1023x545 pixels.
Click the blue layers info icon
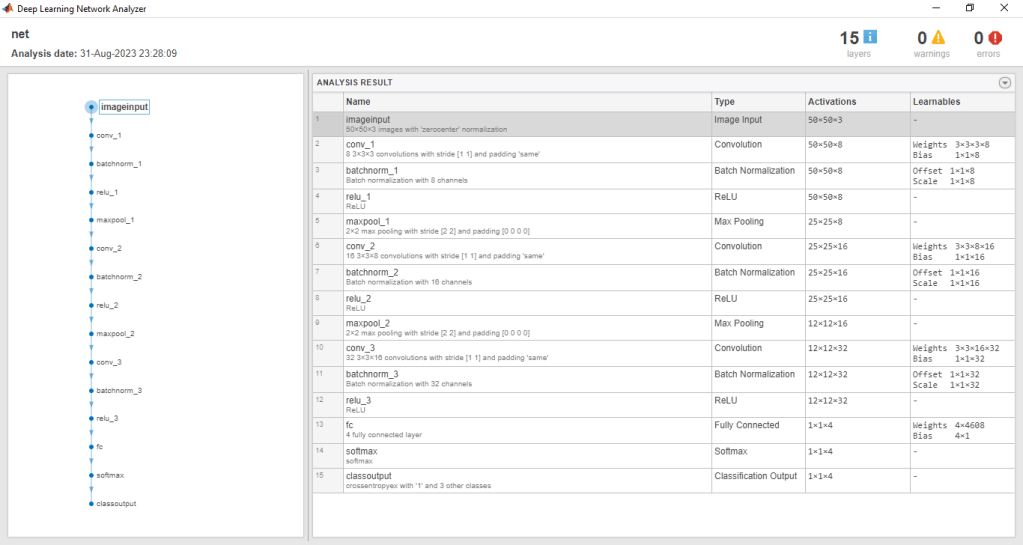coord(870,38)
